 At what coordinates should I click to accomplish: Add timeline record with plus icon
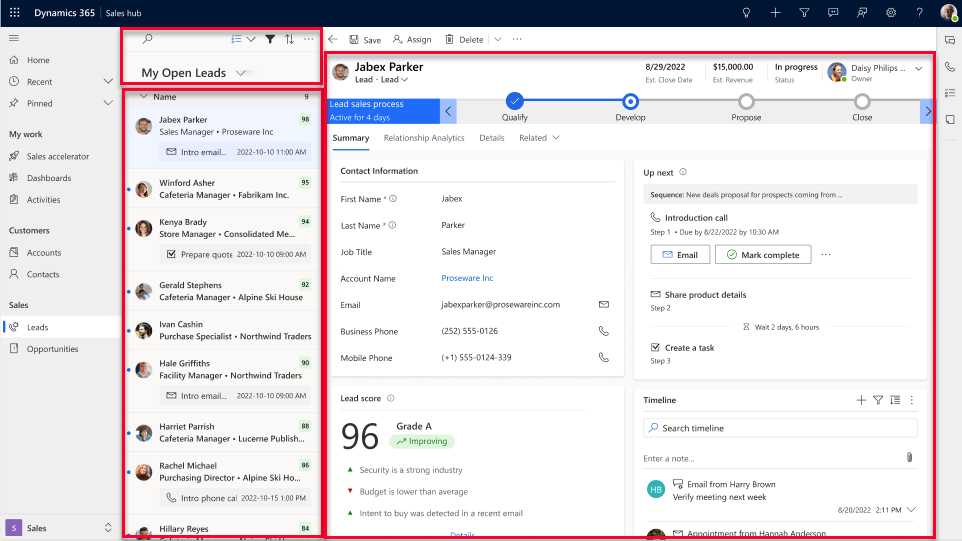[861, 400]
